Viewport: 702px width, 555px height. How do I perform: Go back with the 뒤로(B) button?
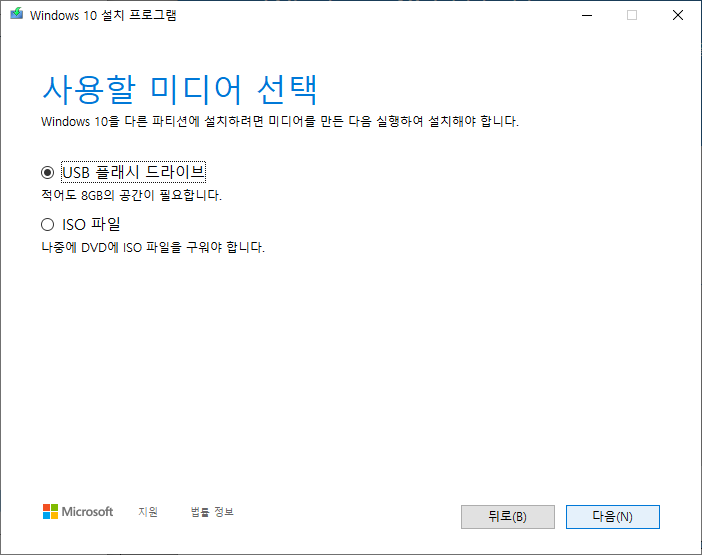click(508, 517)
